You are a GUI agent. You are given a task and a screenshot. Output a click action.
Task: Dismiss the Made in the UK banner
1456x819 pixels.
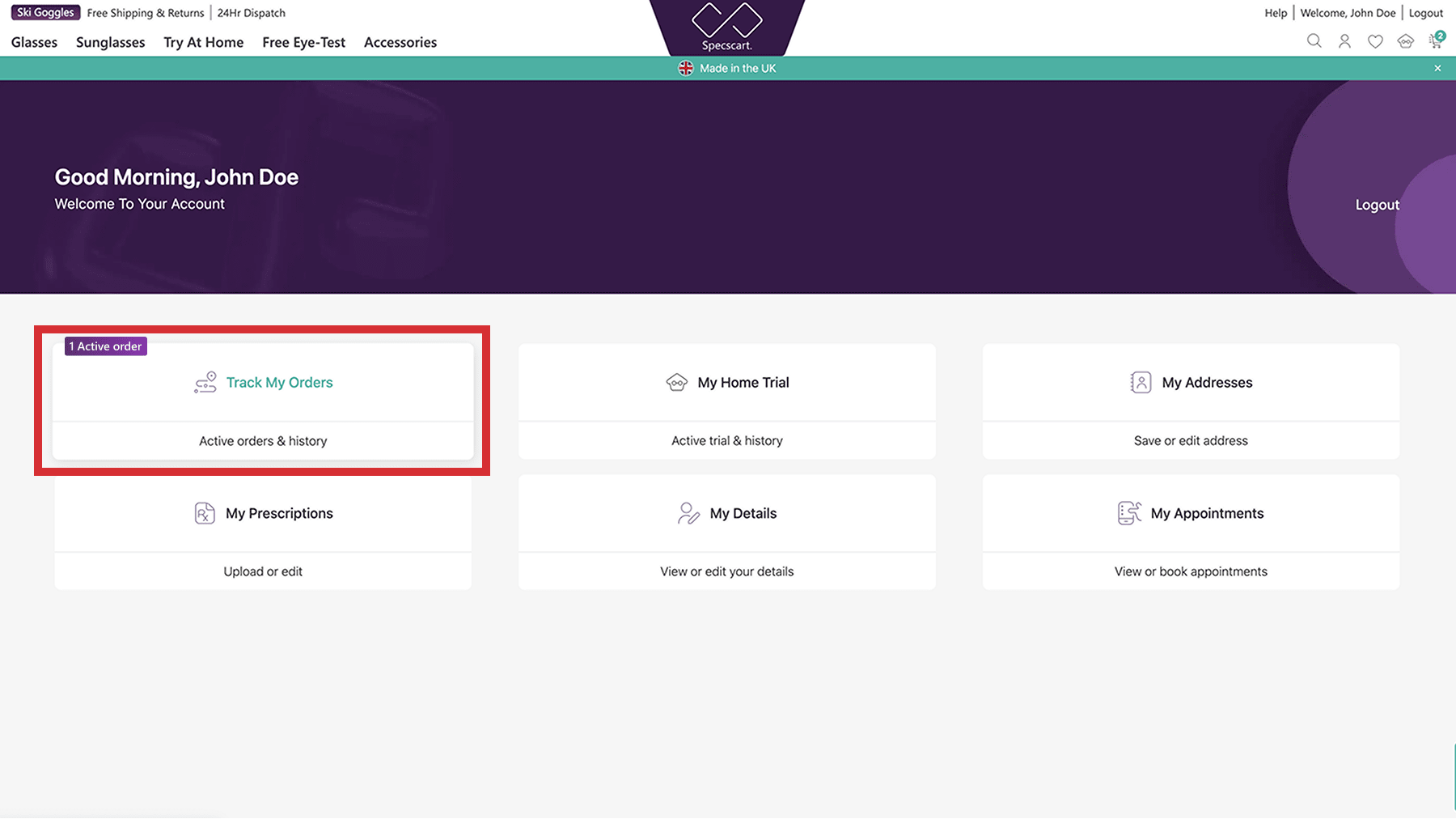coord(1437,68)
